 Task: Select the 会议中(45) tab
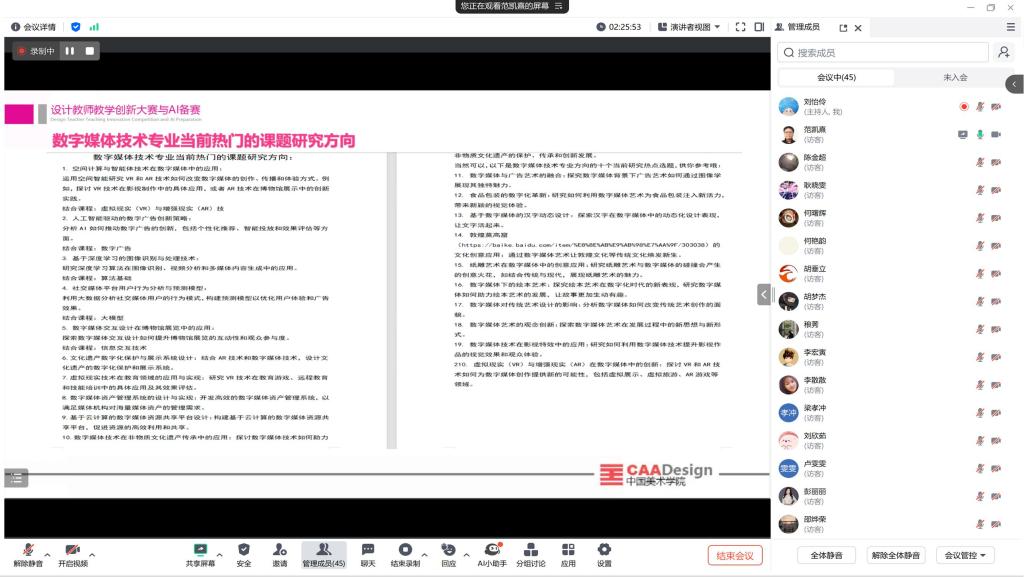pyautogui.click(x=836, y=77)
